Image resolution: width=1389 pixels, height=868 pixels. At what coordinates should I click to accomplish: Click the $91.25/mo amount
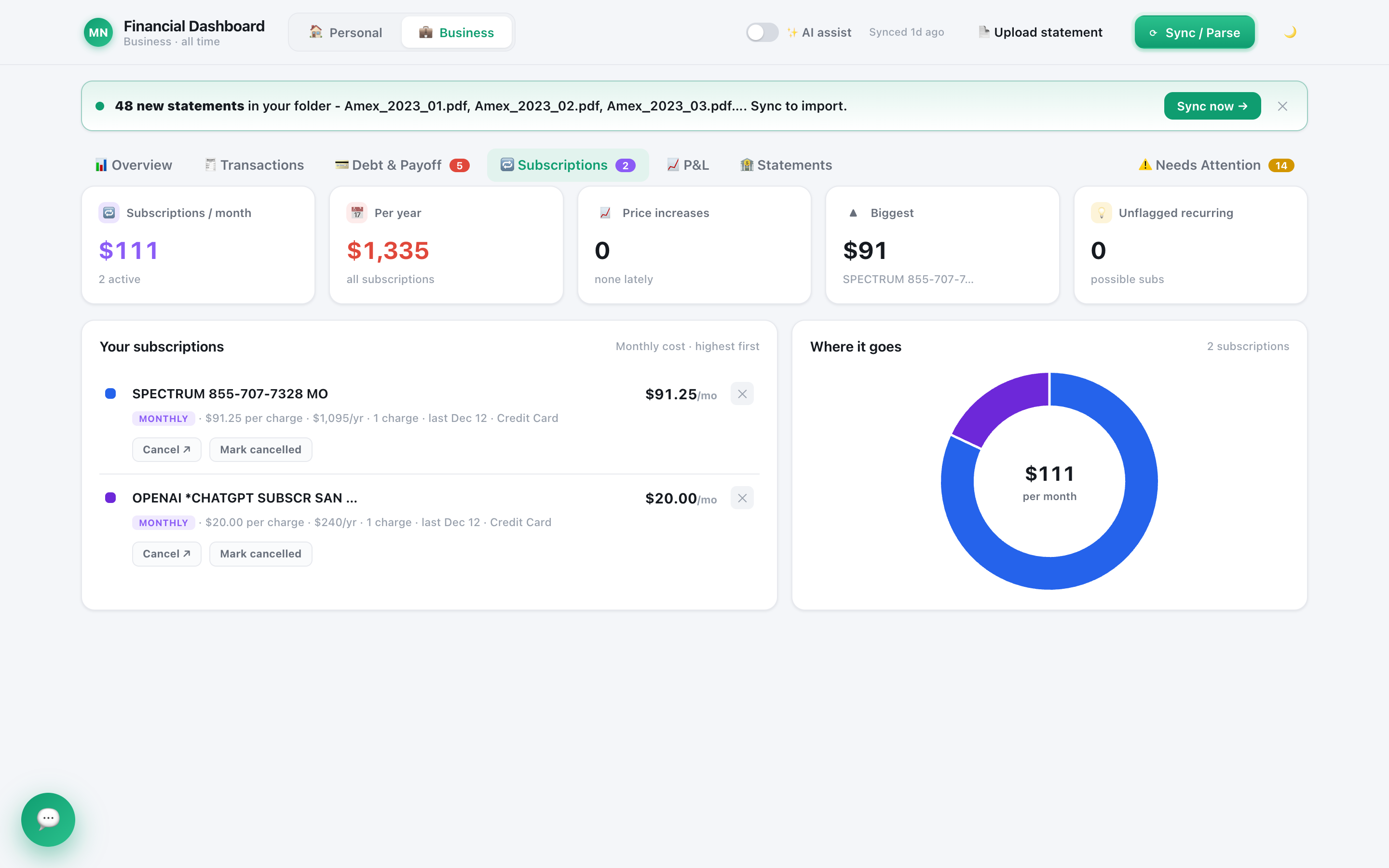click(x=681, y=394)
